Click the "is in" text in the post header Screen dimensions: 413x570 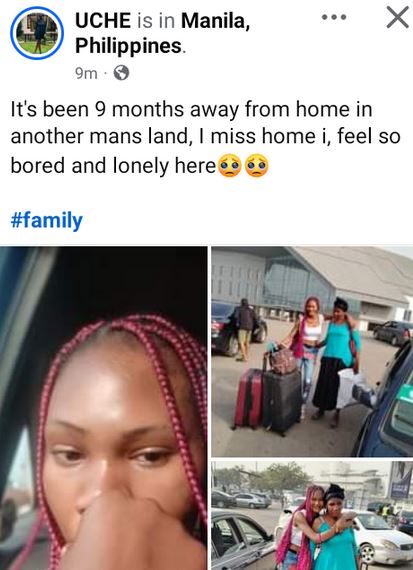[156, 20]
